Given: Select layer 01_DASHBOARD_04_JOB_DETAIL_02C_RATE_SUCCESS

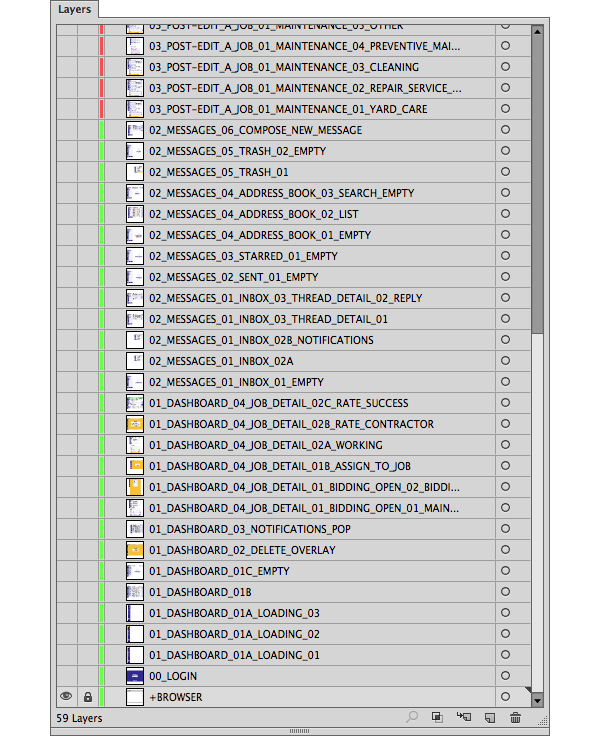Looking at the screenshot, I should pos(278,403).
